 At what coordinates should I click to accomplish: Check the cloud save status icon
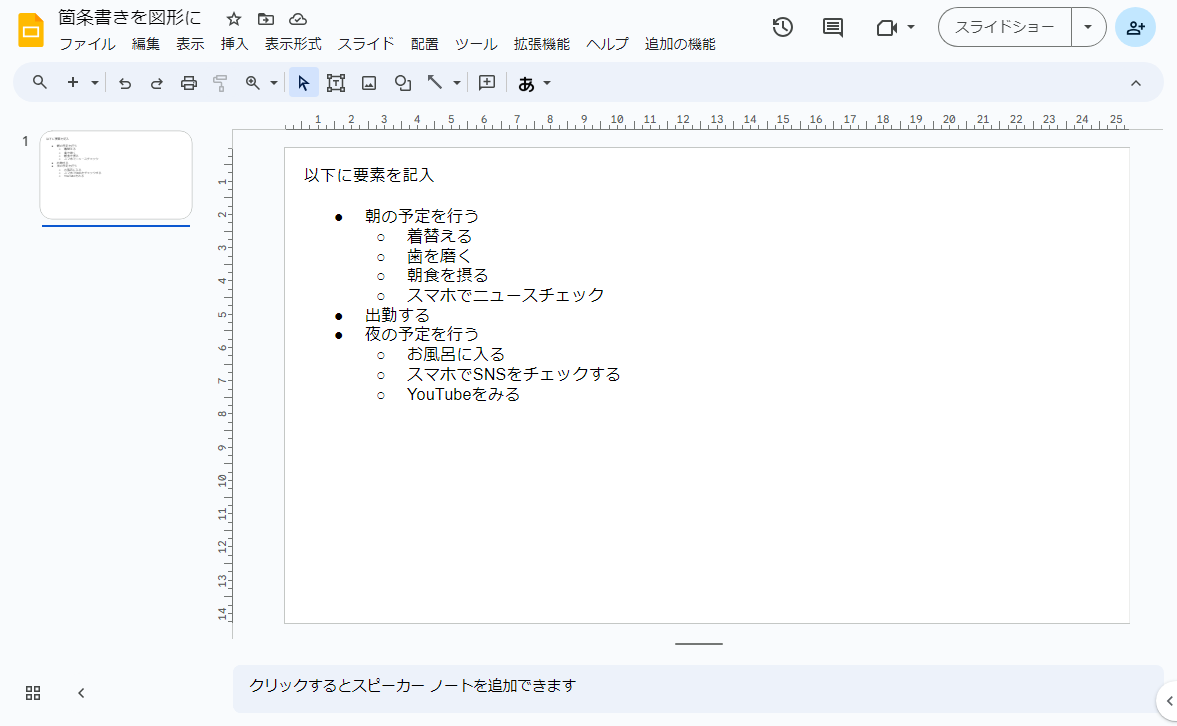[298, 19]
